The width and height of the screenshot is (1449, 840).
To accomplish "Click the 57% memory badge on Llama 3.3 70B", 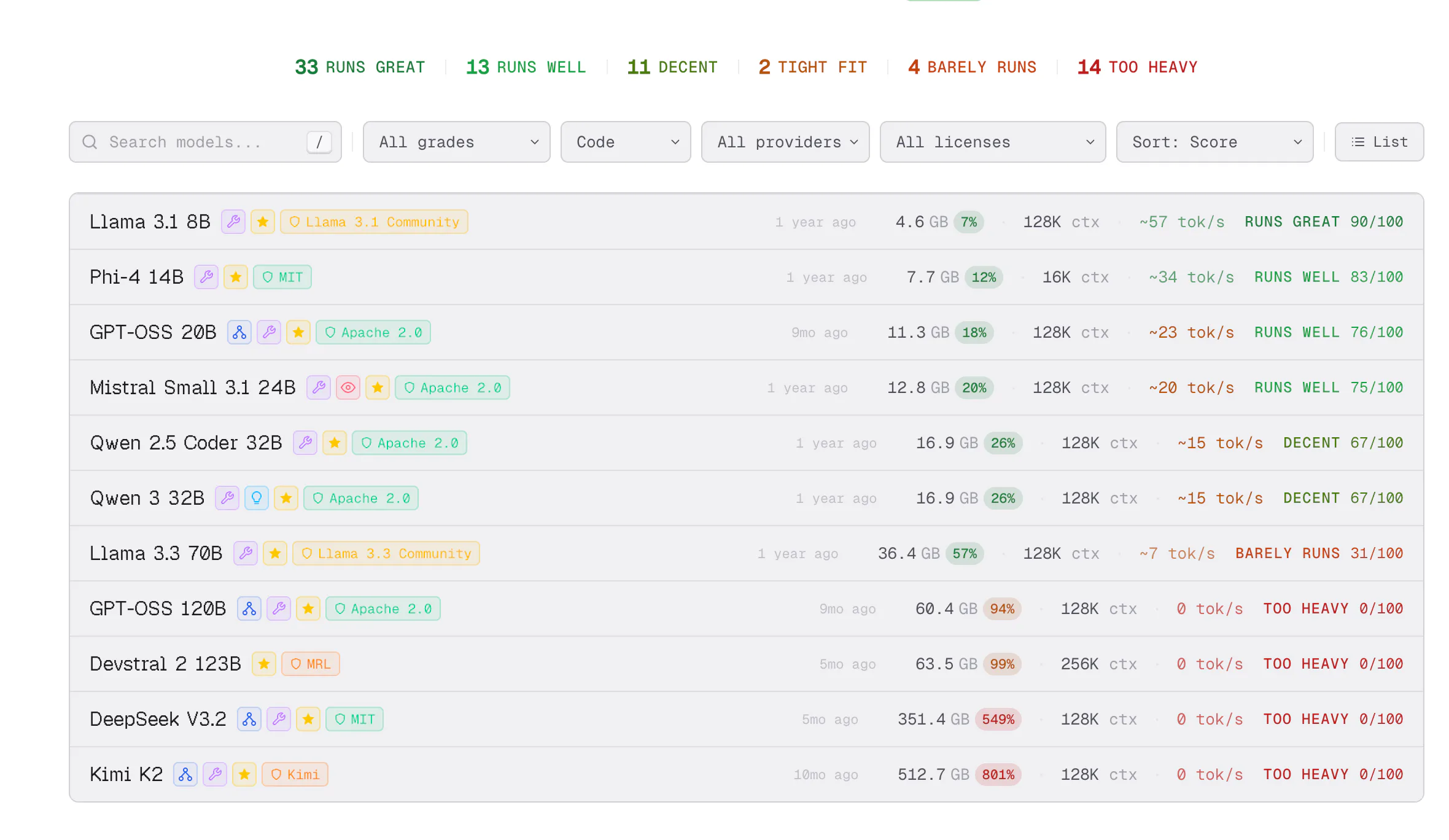I will (x=965, y=553).
